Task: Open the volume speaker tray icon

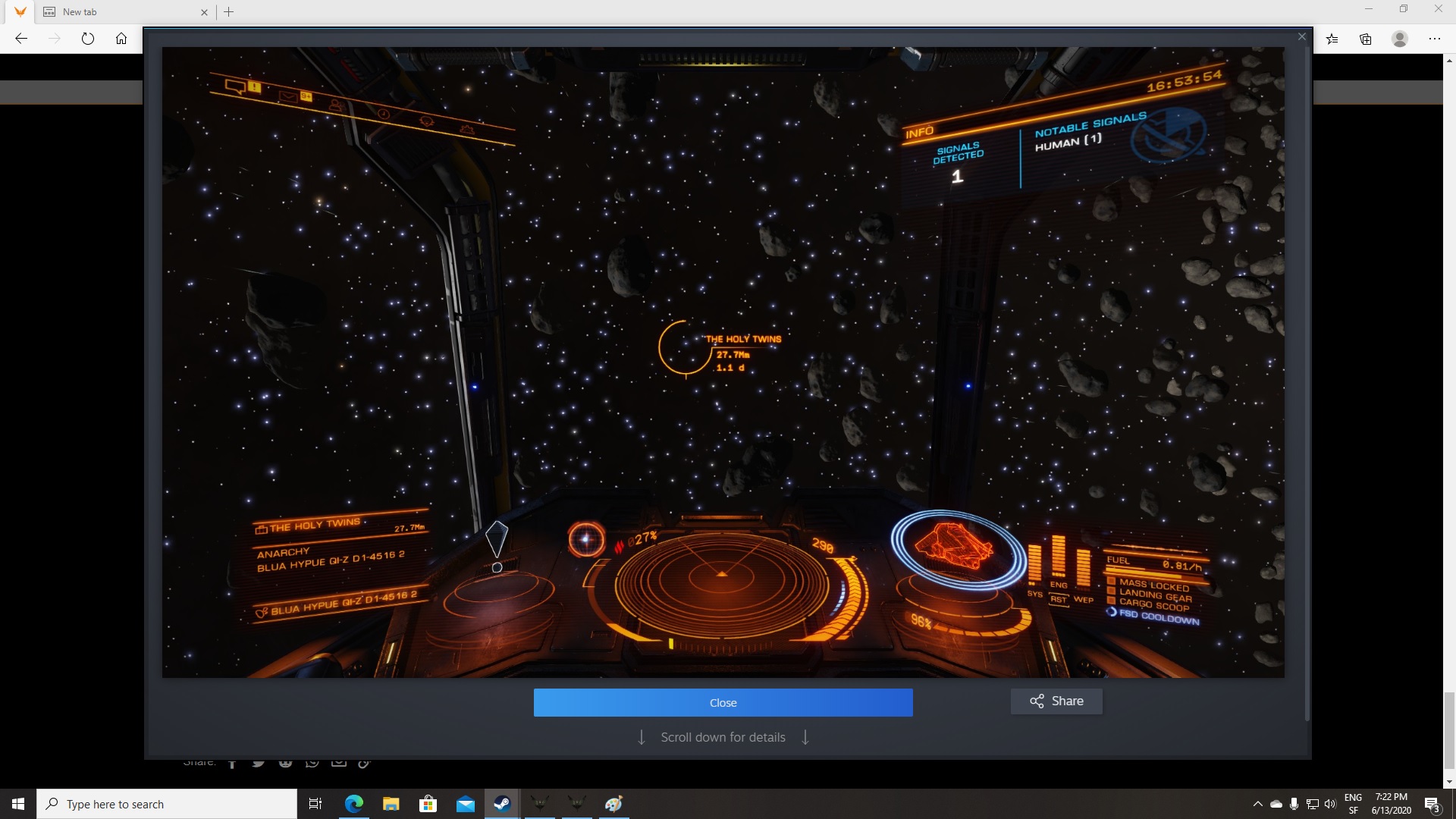Action: pyautogui.click(x=1330, y=804)
